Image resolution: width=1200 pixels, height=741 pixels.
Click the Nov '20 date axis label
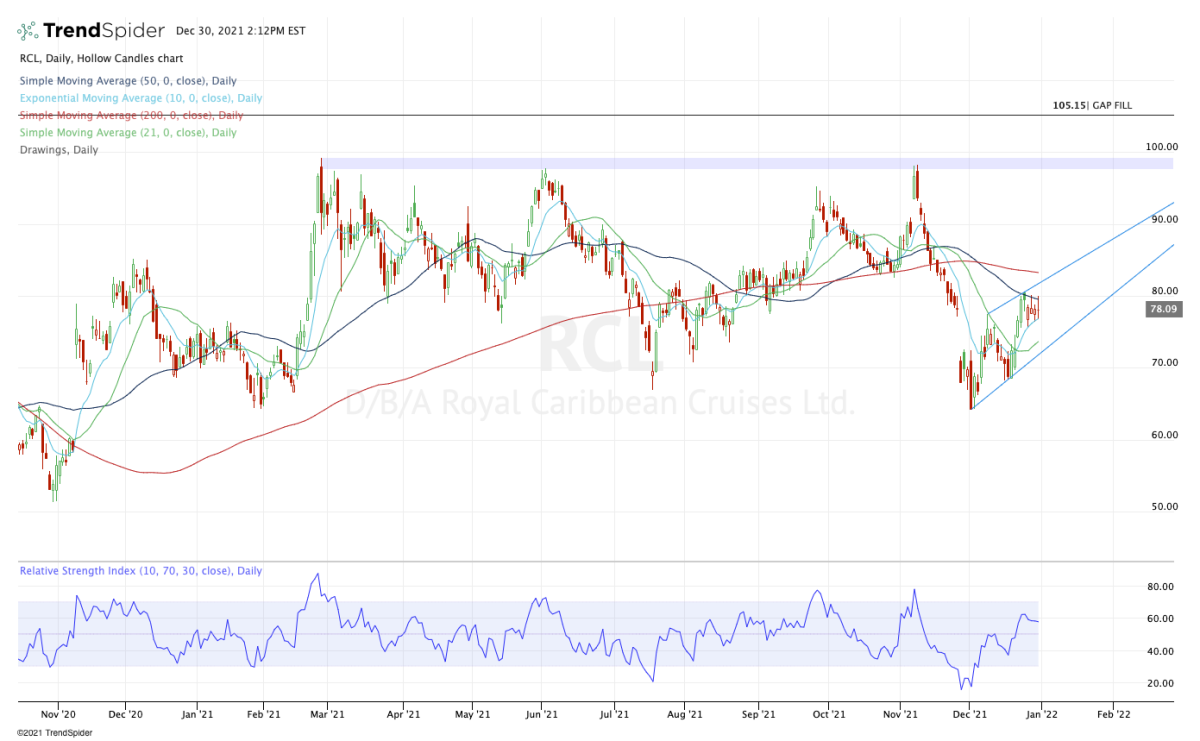pos(57,715)
